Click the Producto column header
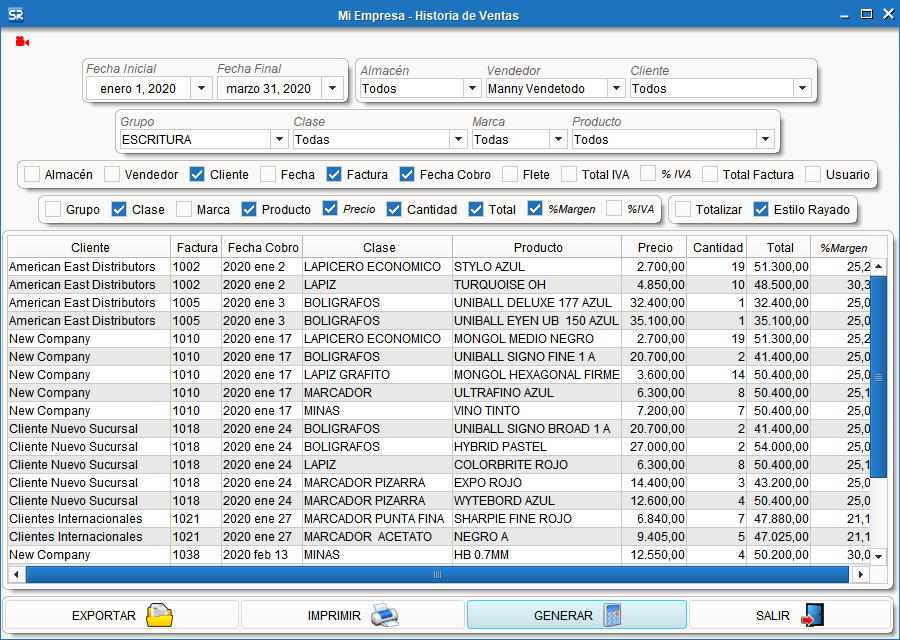900x640 pixels. coord(538,247)
